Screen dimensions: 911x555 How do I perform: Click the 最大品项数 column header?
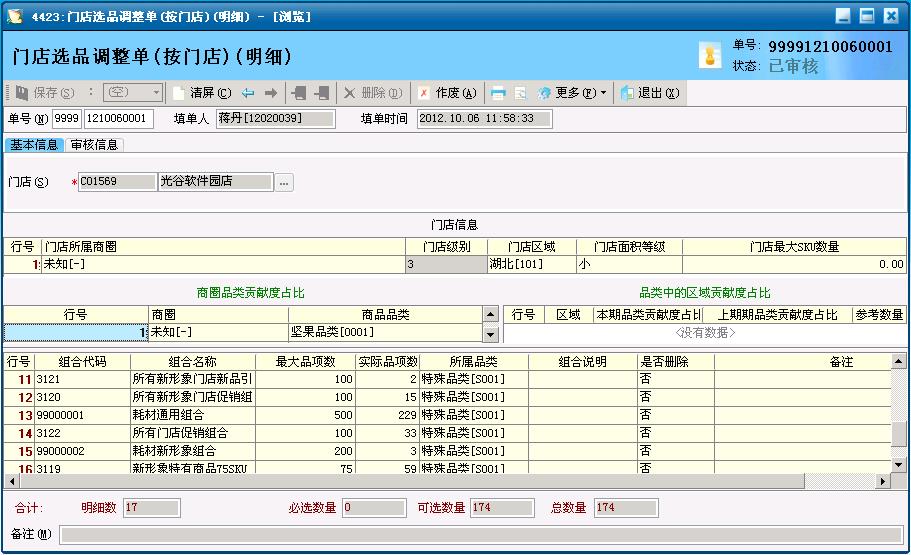point(304,362)
